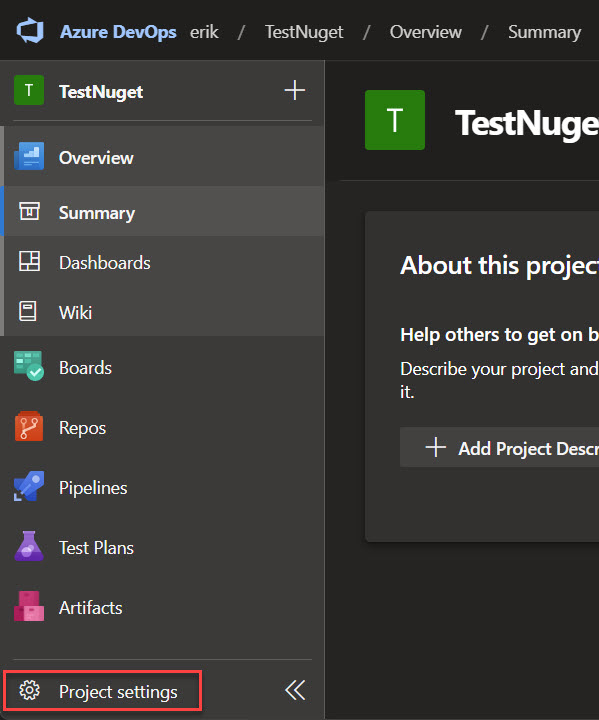Image resolution: width=599 pixels, height=720 pixels.
Task: Open the TestNuget project name in sidebar
Action: coord(101,92)
